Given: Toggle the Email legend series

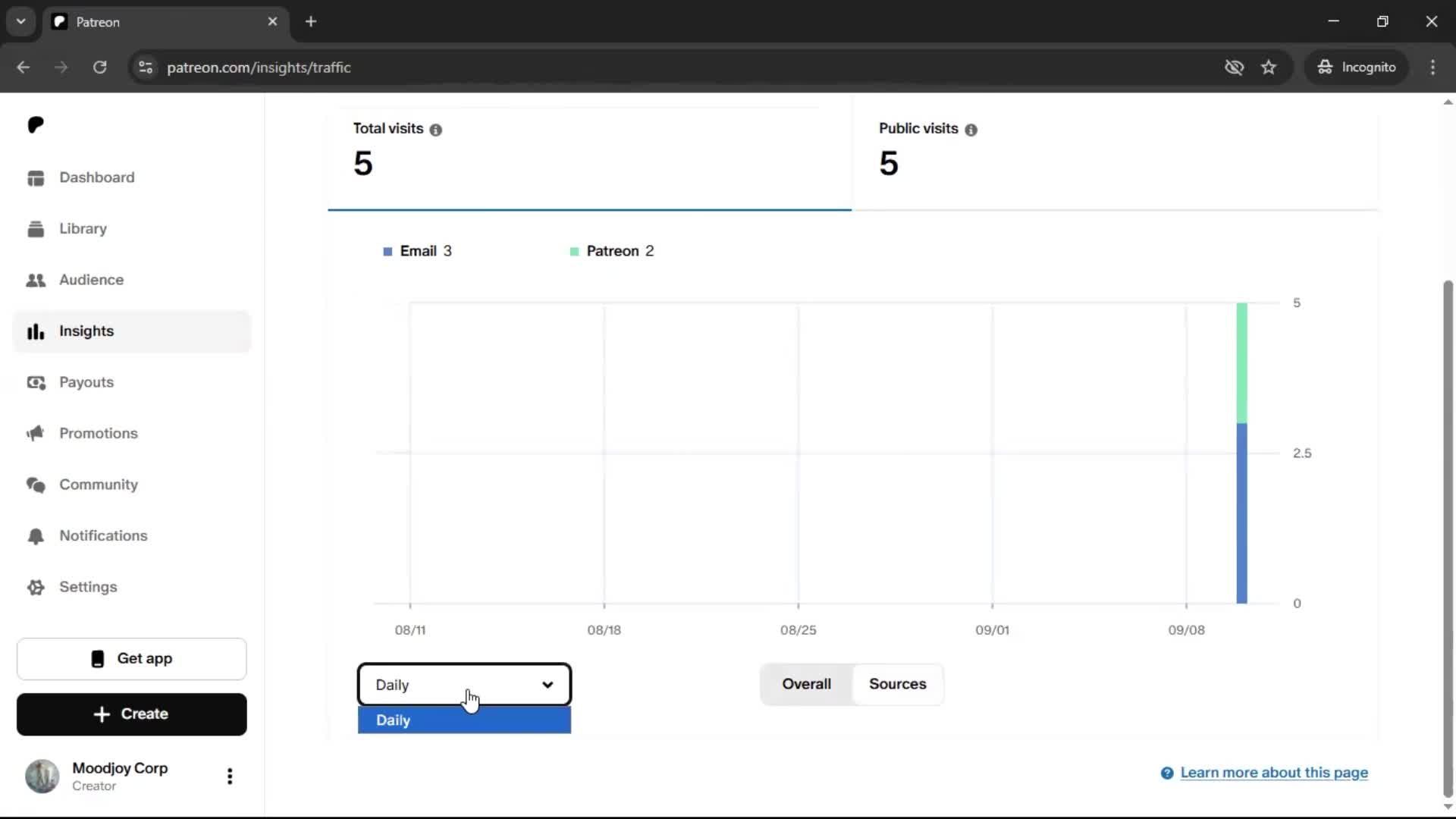Looking at the screenshot, I should pos(417,251).
